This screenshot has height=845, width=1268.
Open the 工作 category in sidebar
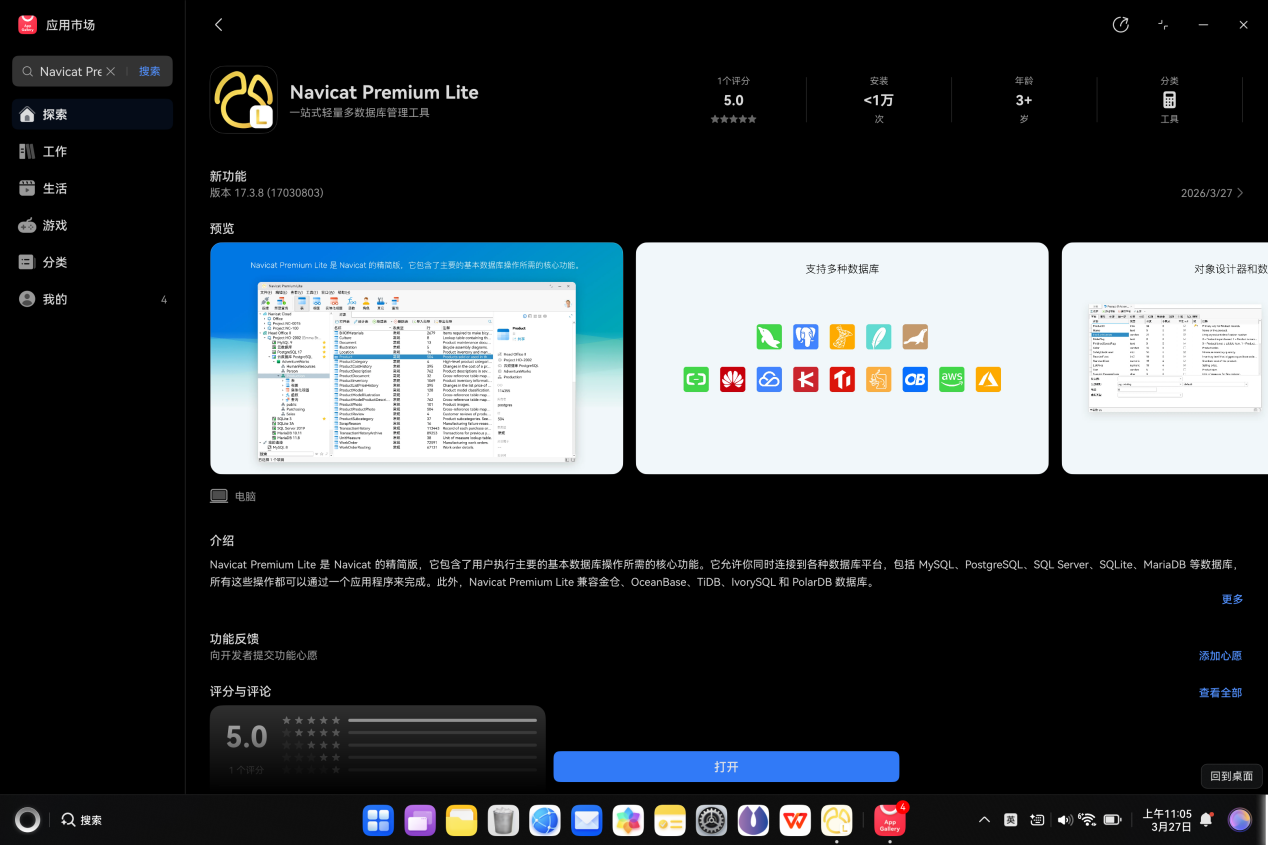coord(54,151)
